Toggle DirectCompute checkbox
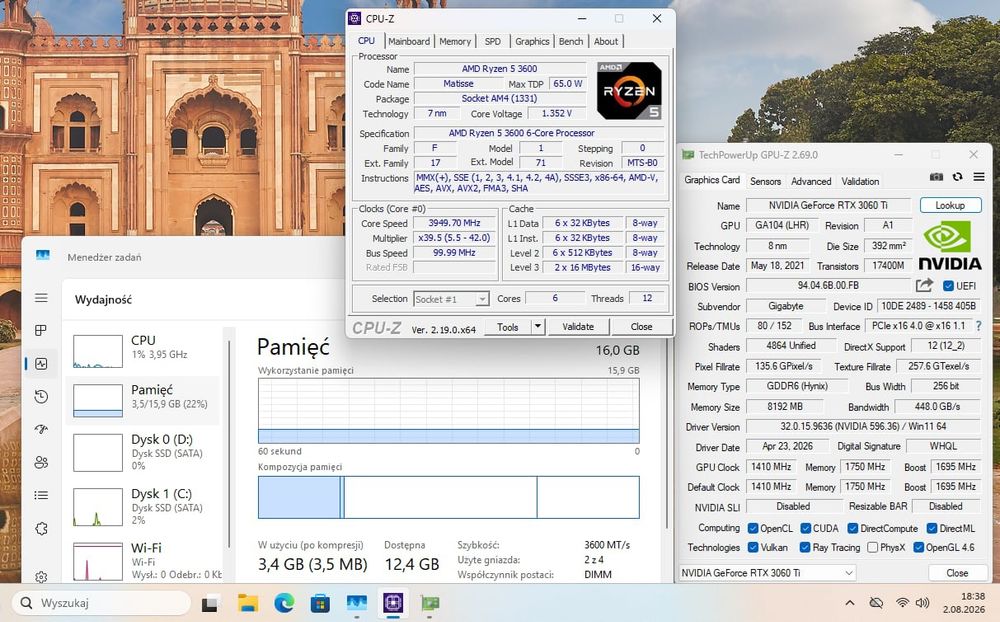The width and height of the screenshot is (1000, 622). click(853, 528)
